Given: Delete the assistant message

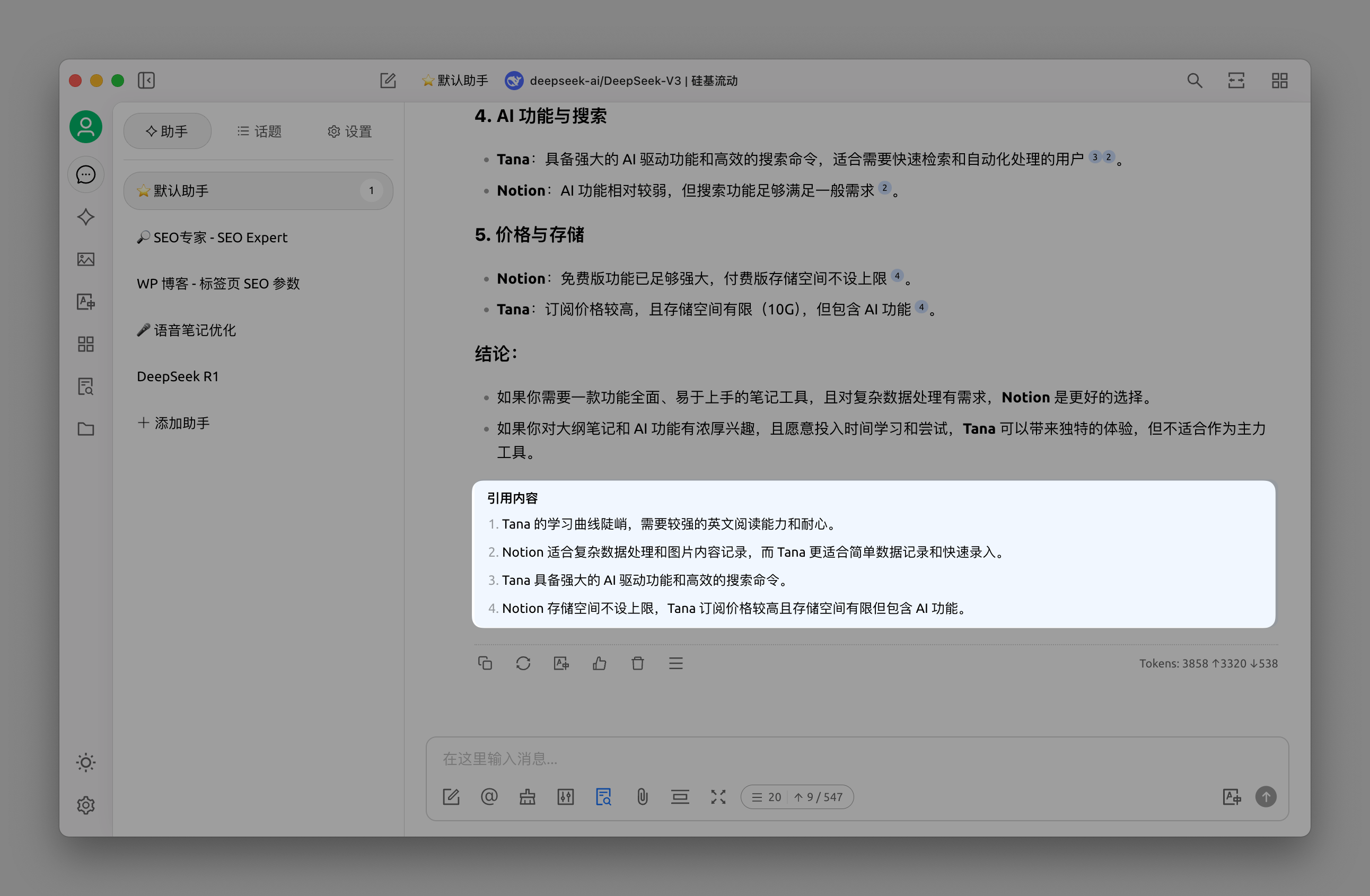Looking at the screenshot, I should (637, 663).
